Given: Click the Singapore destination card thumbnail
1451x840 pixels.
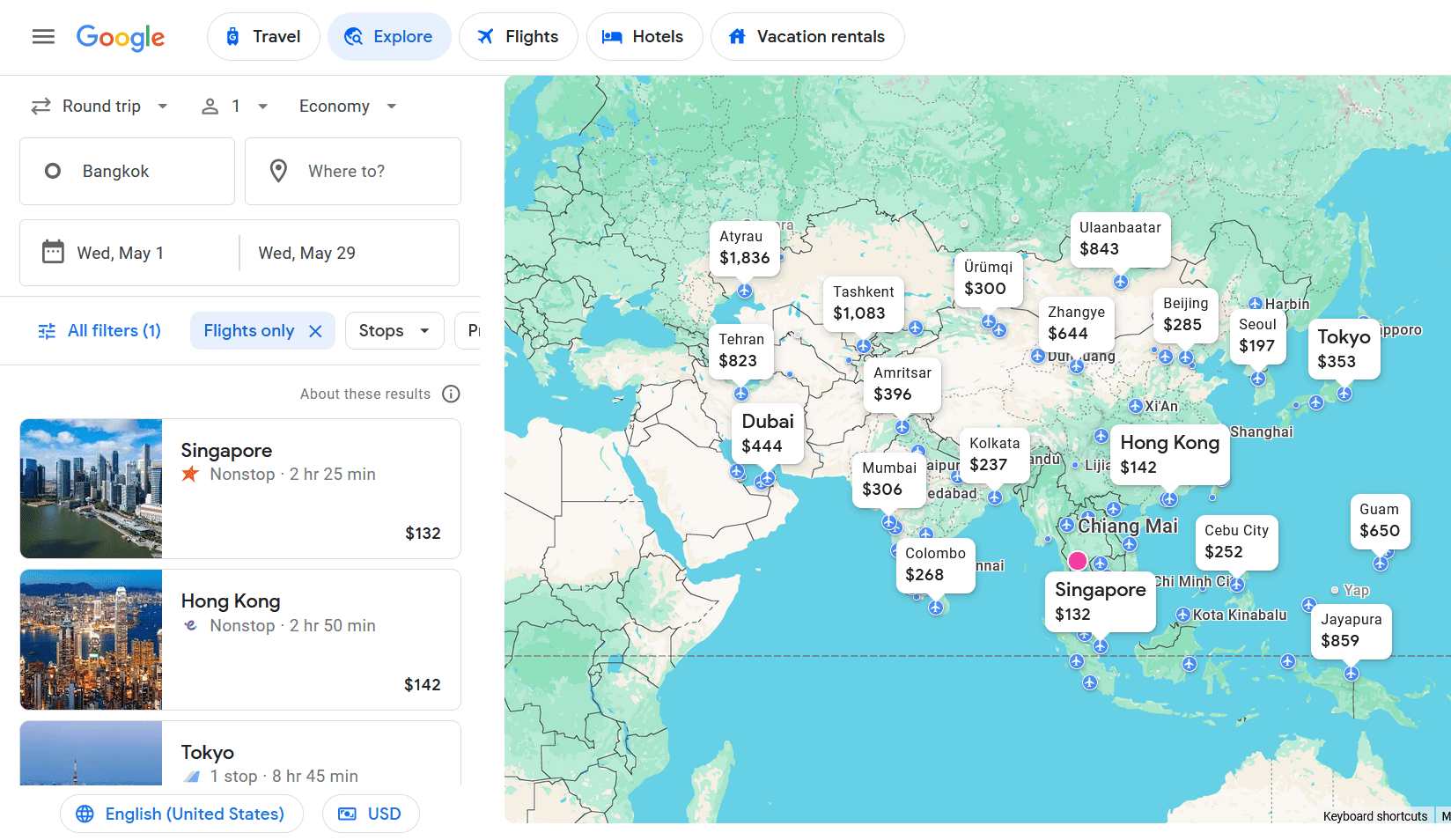Looking at the screenshot, I should click(91, 489).
